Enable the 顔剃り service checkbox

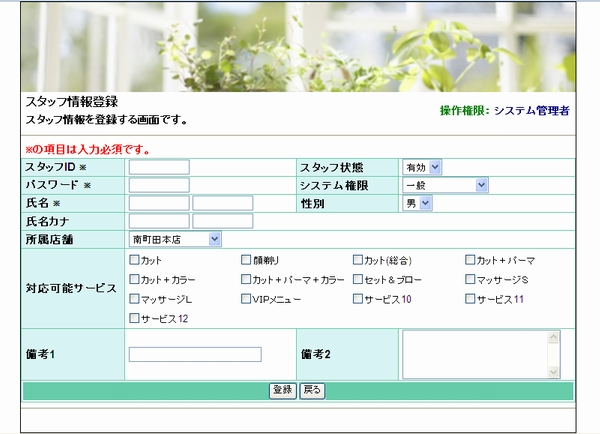246,260
